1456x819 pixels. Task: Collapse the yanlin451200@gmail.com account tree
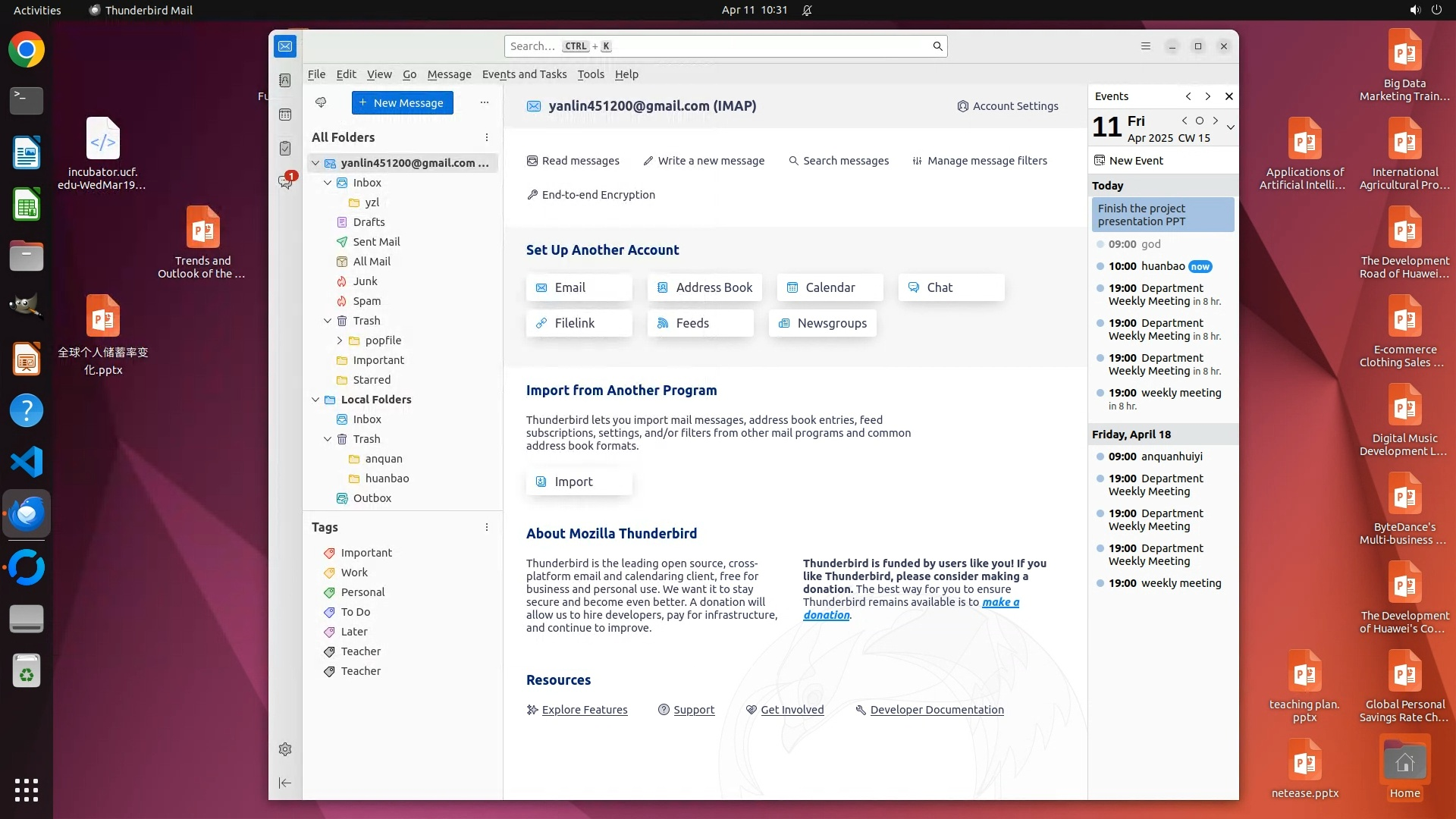[x=315, y=163]
